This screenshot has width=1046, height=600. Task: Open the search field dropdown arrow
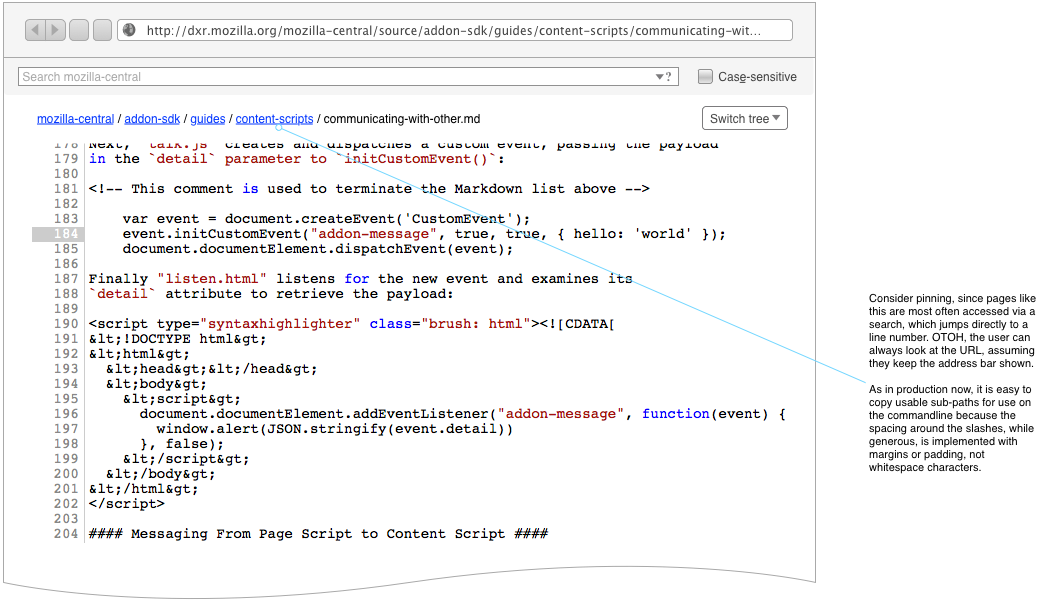point(659,77)
